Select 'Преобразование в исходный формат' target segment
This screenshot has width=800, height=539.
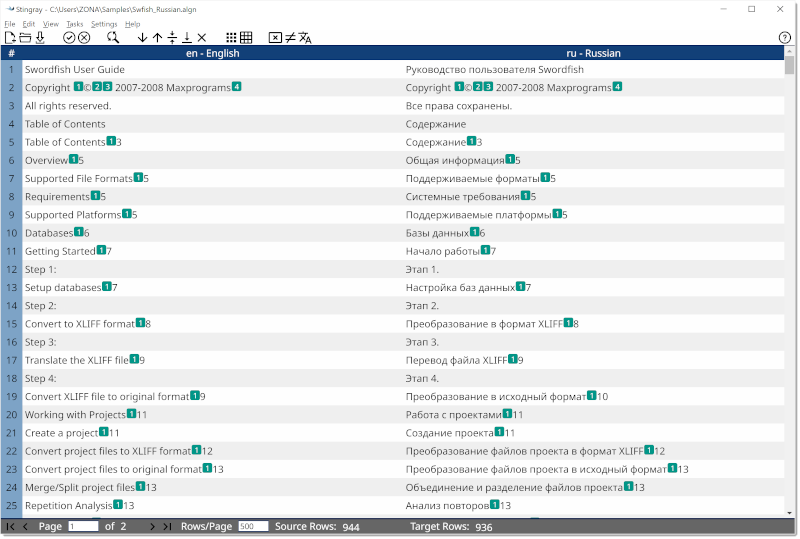(x=593, y=397)
